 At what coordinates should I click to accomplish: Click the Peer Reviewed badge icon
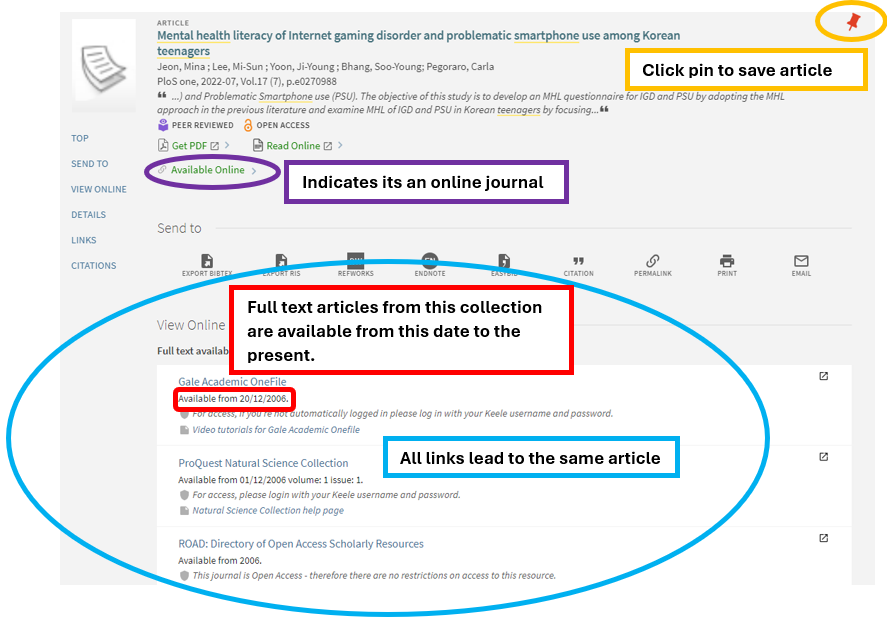click(163, 125)
